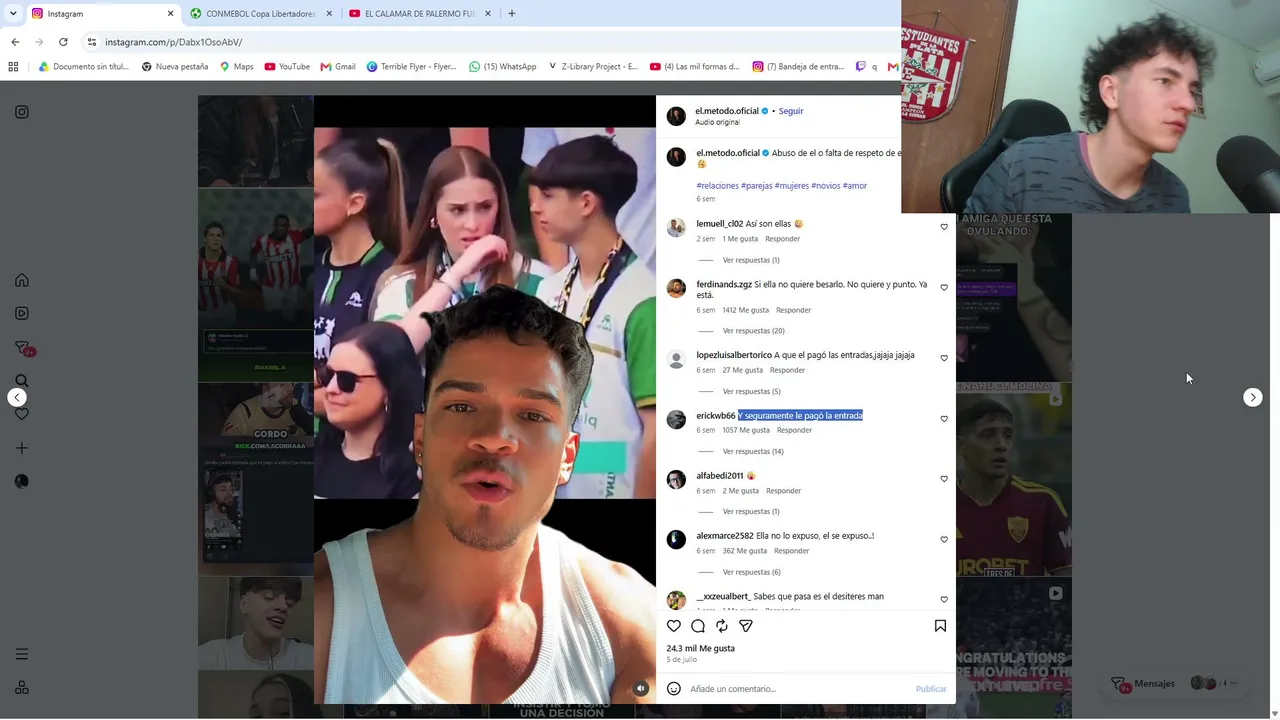Screen dimensions: 1280x720
Task: Reload the current page
Action: coord(63,42)
